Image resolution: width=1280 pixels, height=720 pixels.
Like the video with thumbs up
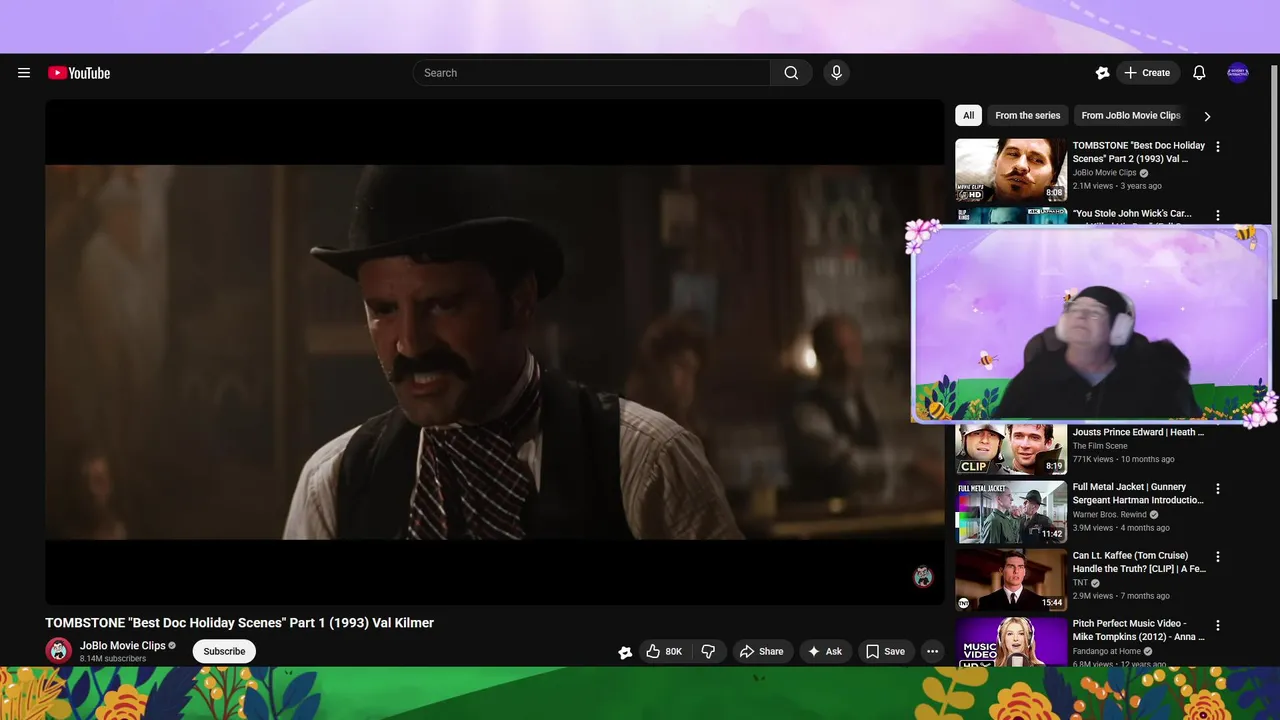[664, 651]
